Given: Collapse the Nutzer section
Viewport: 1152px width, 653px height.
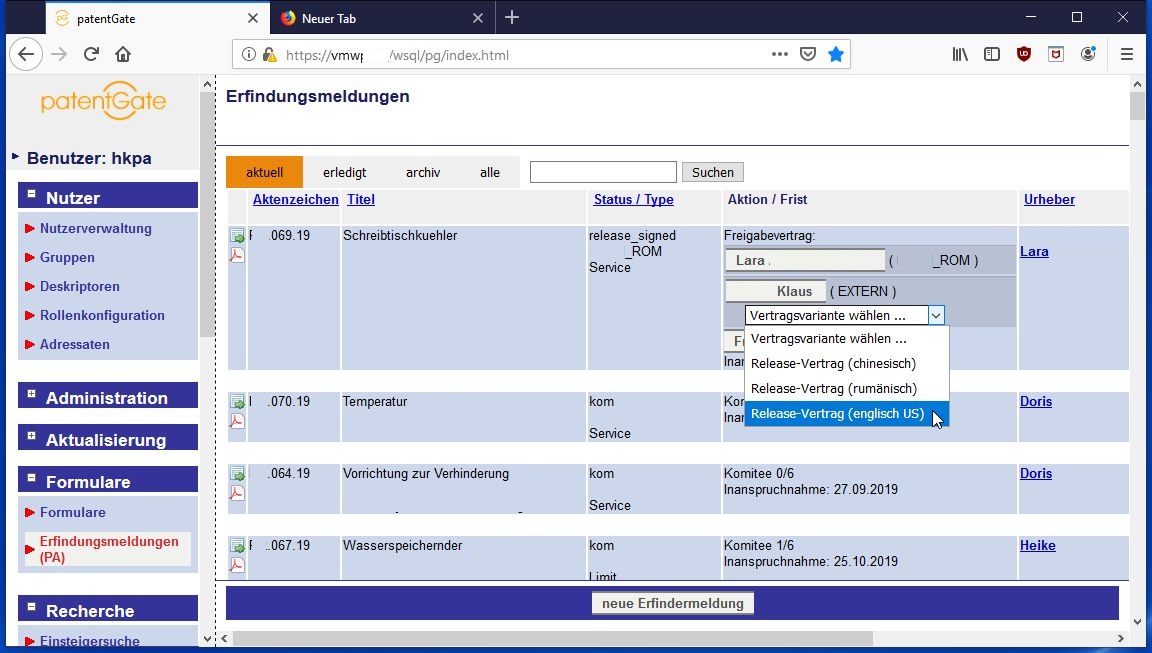Looking at the screenshot, I should click(x=32, y=195).
